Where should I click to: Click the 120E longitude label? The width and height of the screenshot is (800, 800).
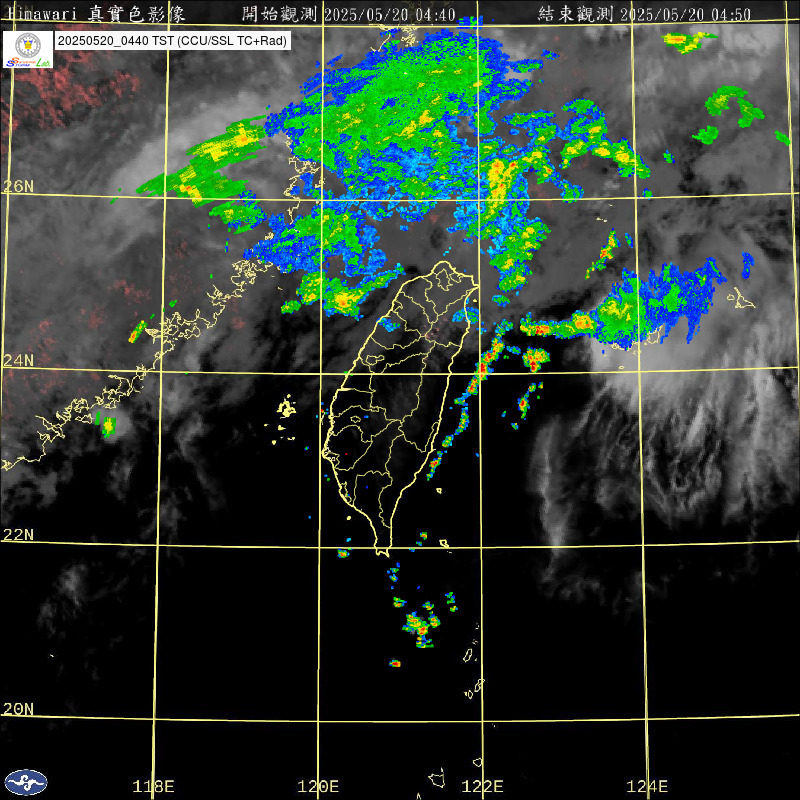318,786
